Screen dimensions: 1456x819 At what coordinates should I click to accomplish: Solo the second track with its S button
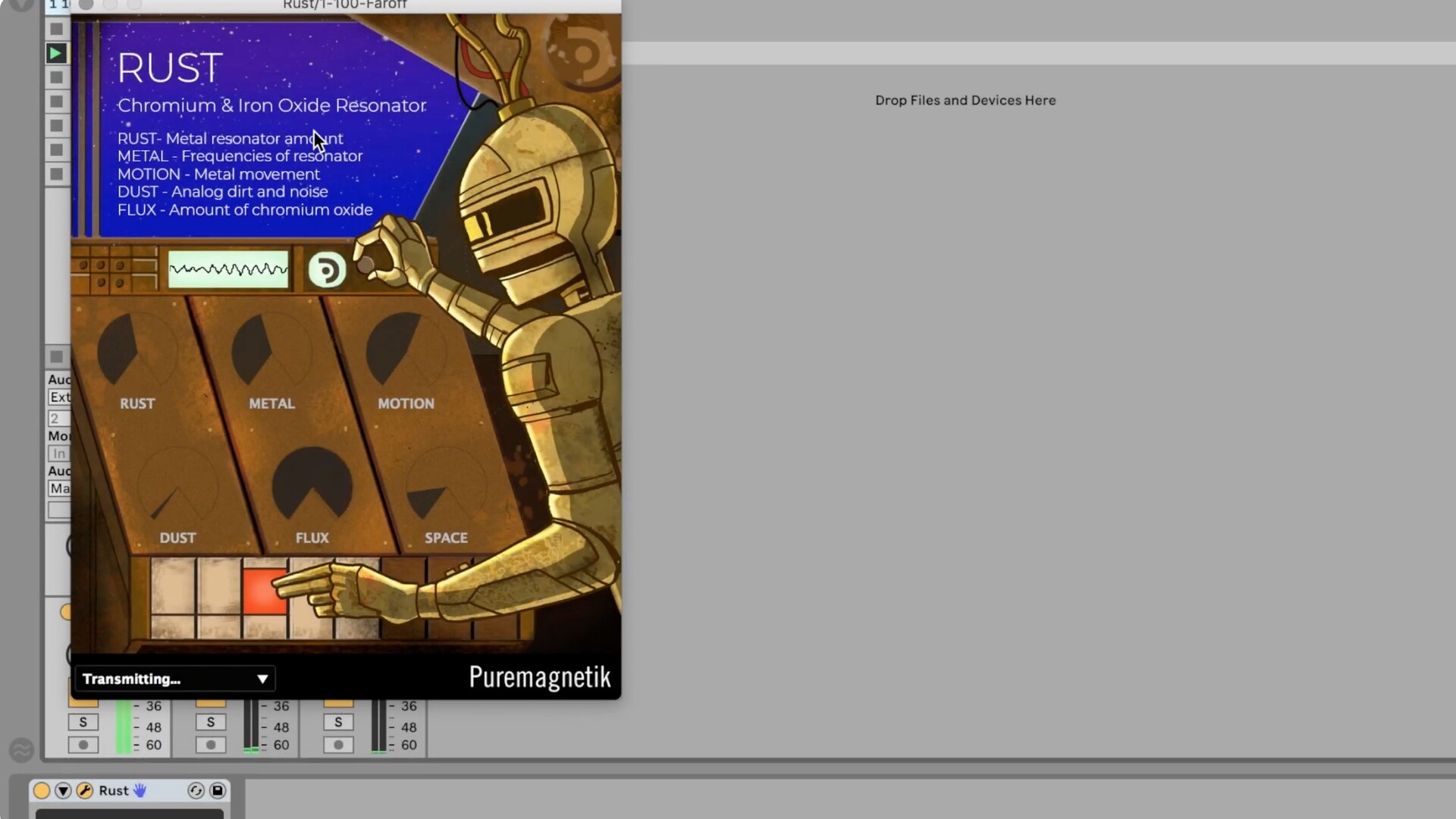211,722
